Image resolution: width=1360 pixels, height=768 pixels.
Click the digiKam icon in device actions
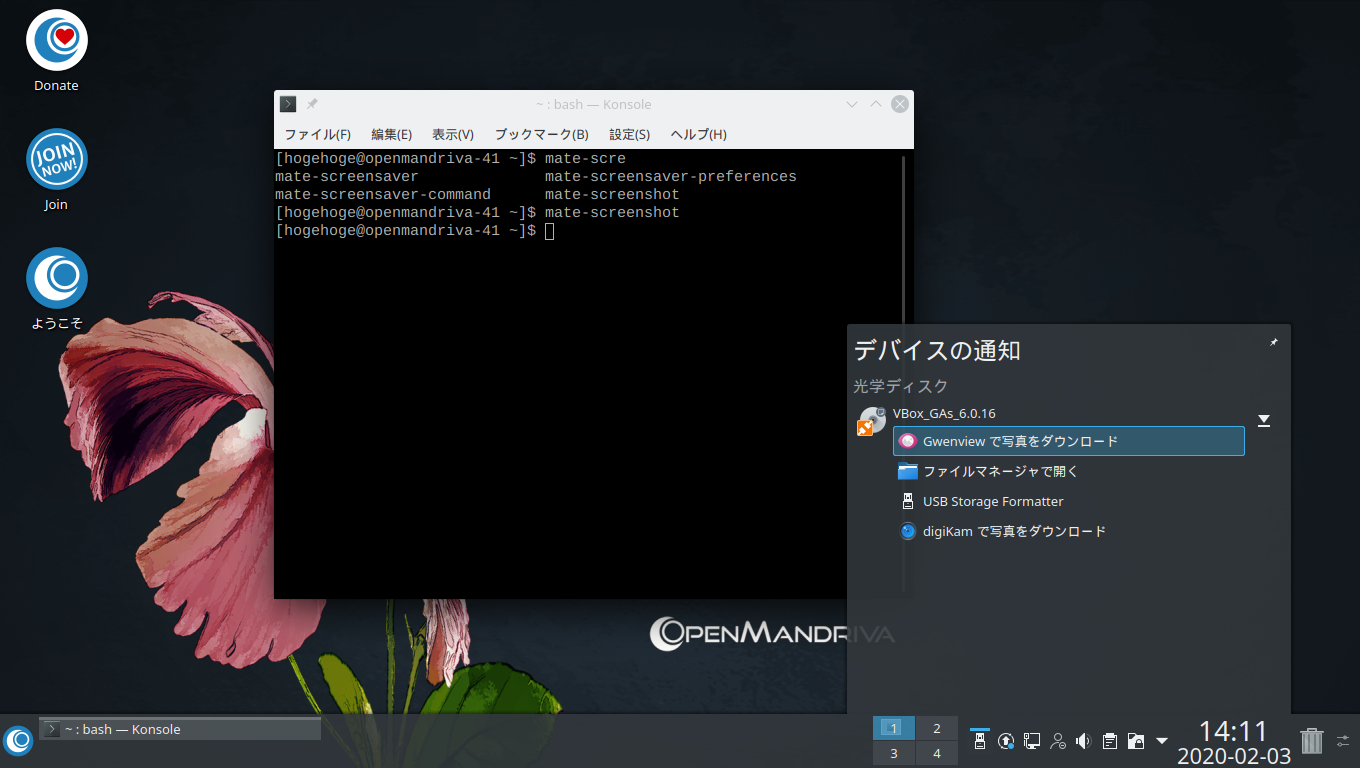pos(908,531)
